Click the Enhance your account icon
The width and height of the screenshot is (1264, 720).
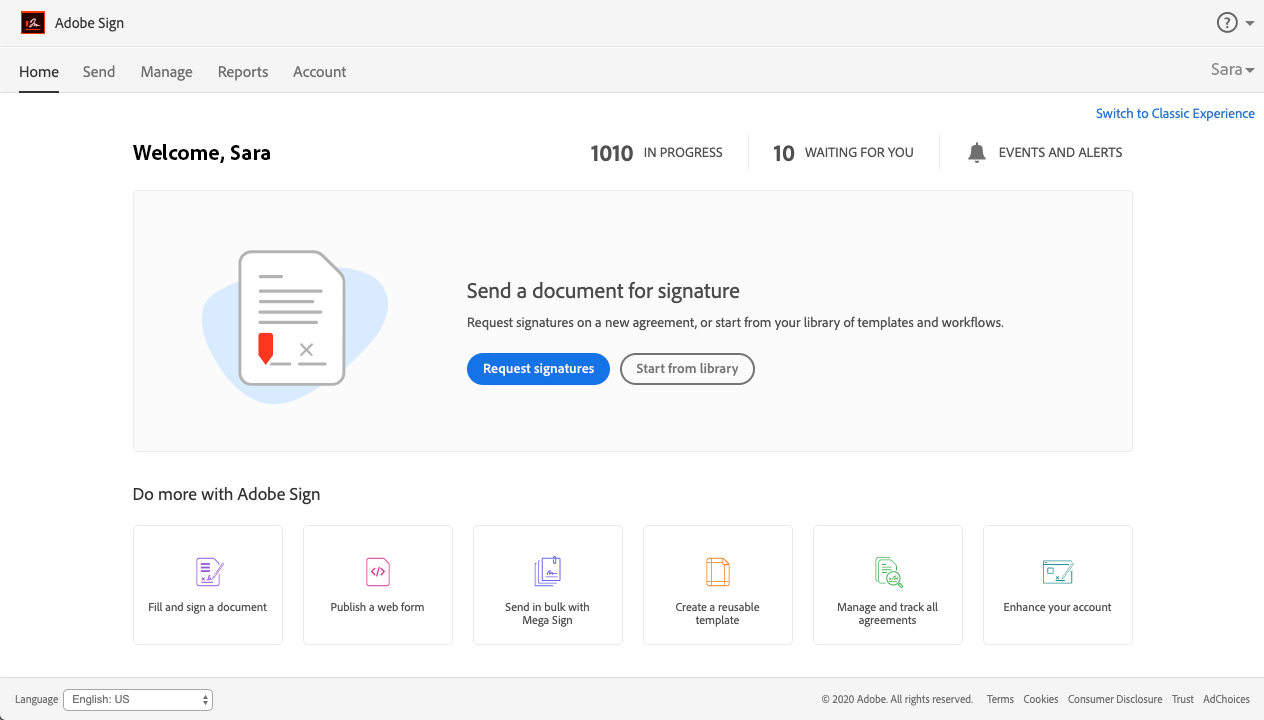click(1057, 572)
